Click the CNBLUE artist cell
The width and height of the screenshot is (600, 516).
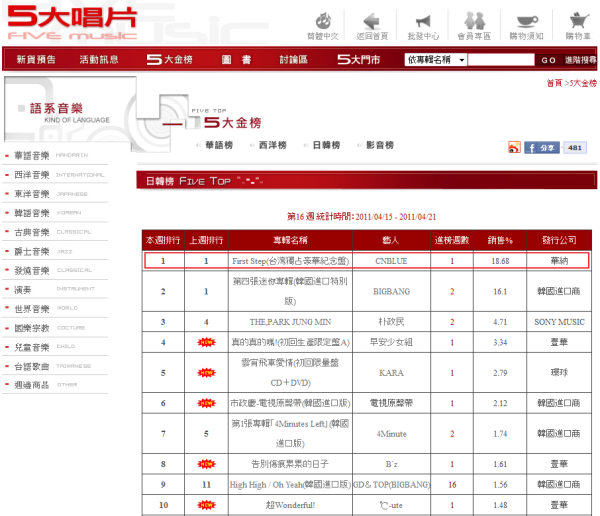[x=391, y=261]
